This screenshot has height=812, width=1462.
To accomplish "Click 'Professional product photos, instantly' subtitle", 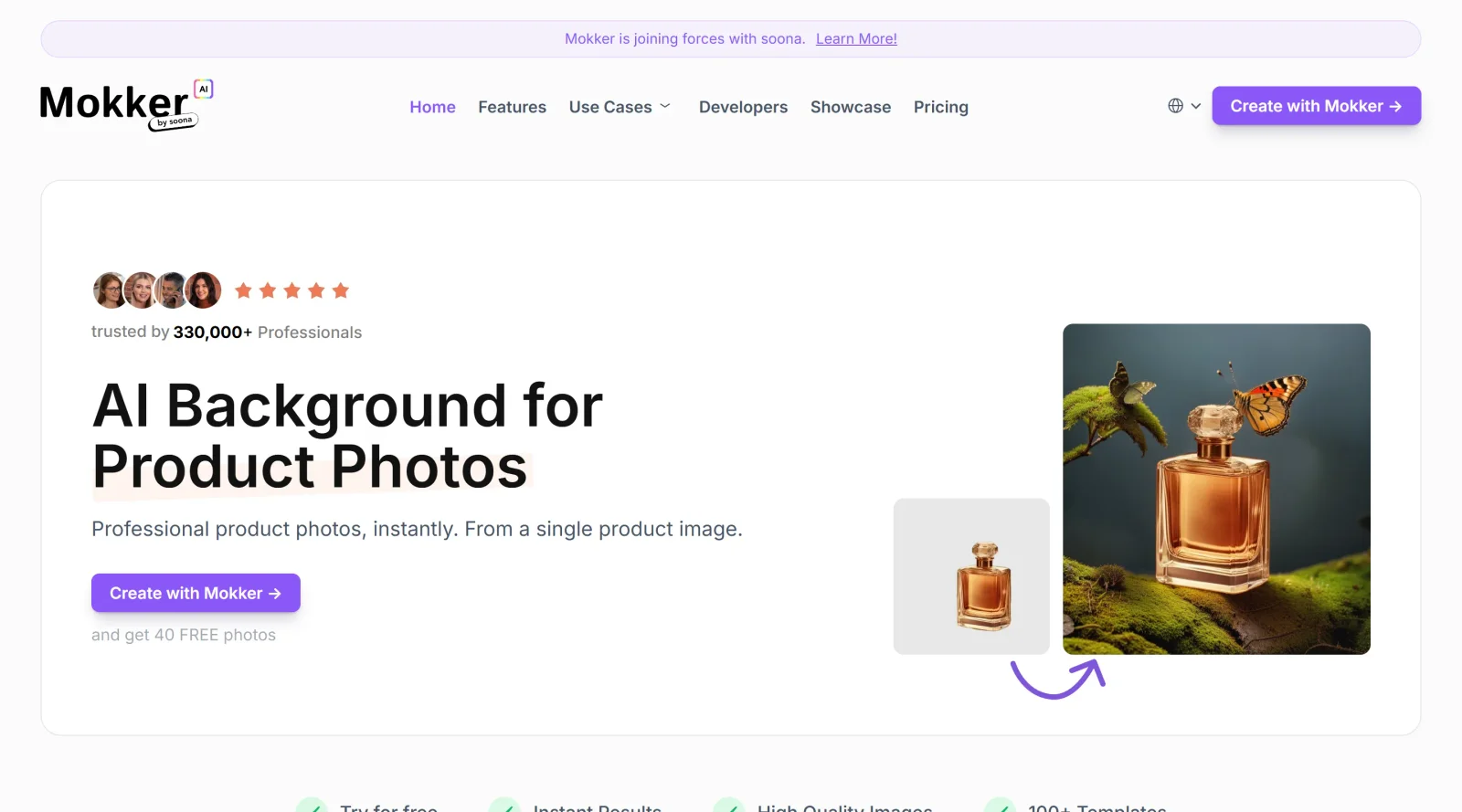I will pos(417,529).
